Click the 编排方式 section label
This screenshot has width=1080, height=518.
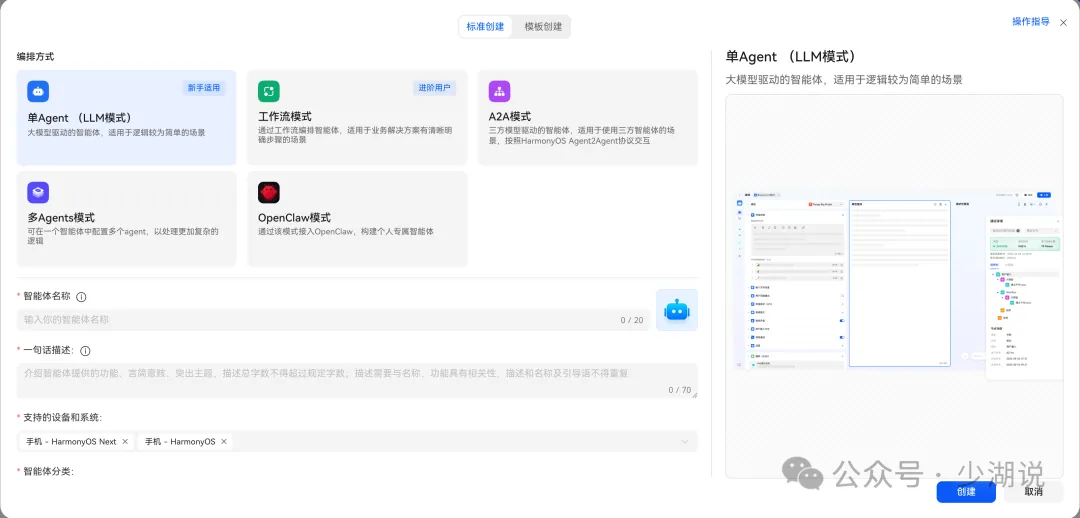pos(35,56)
